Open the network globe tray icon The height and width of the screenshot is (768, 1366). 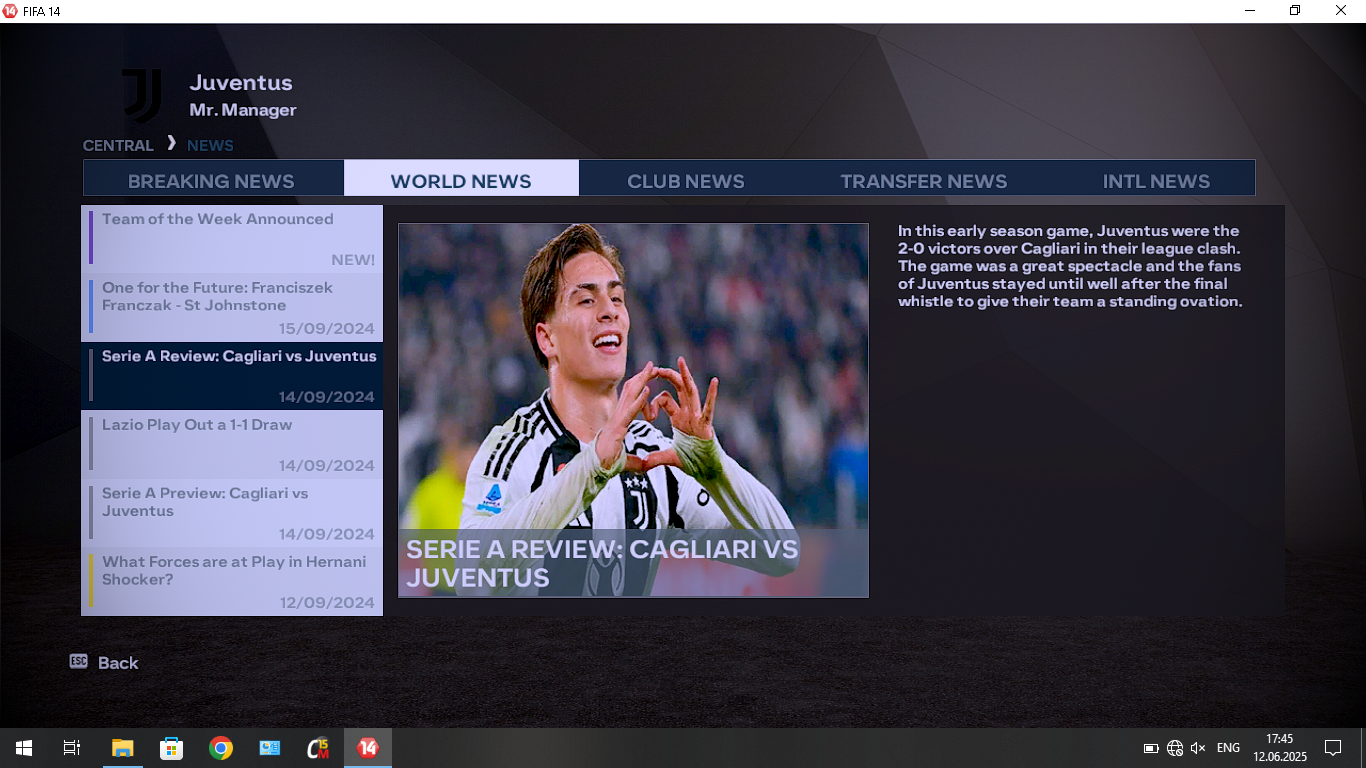1175,748
